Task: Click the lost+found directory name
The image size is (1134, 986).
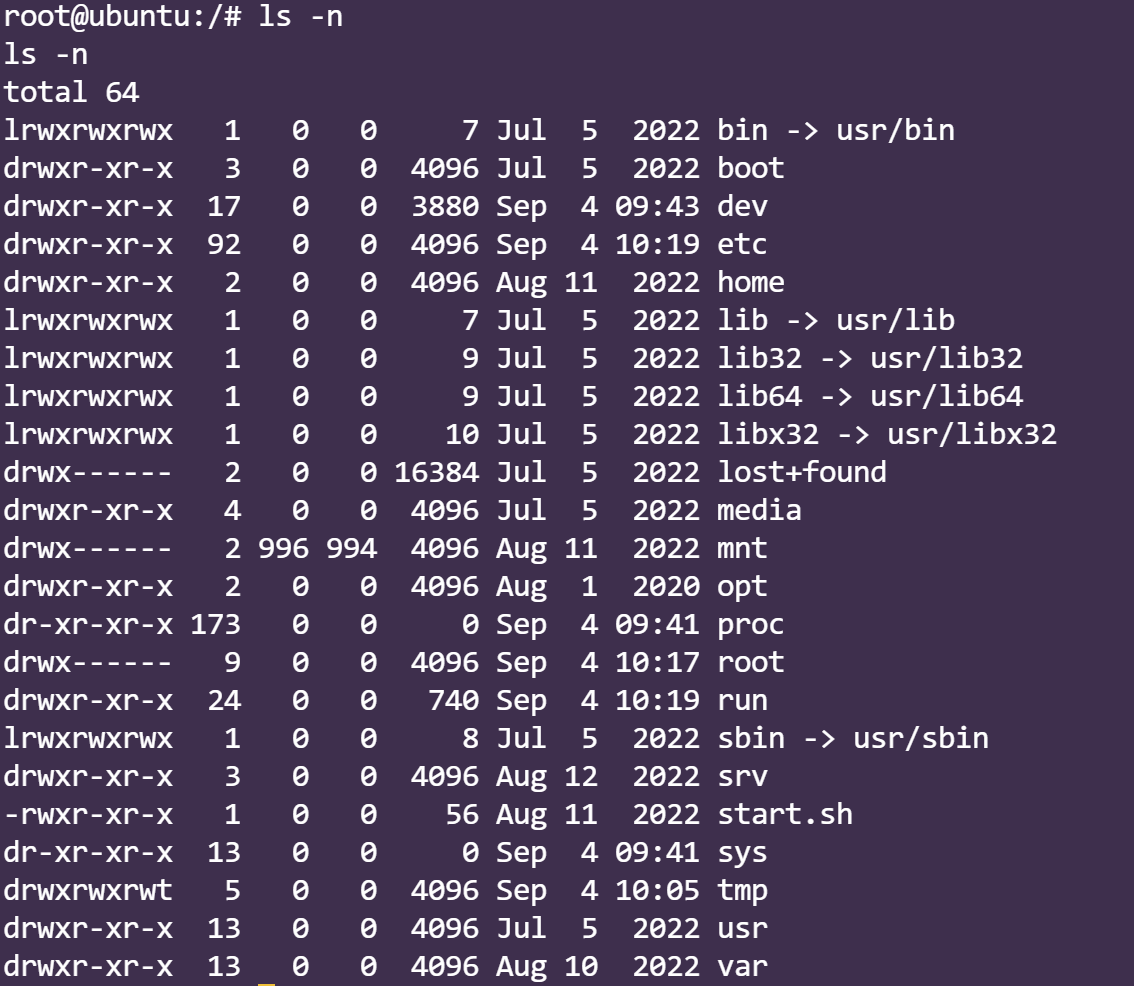Action: click(x=801, y=471)
